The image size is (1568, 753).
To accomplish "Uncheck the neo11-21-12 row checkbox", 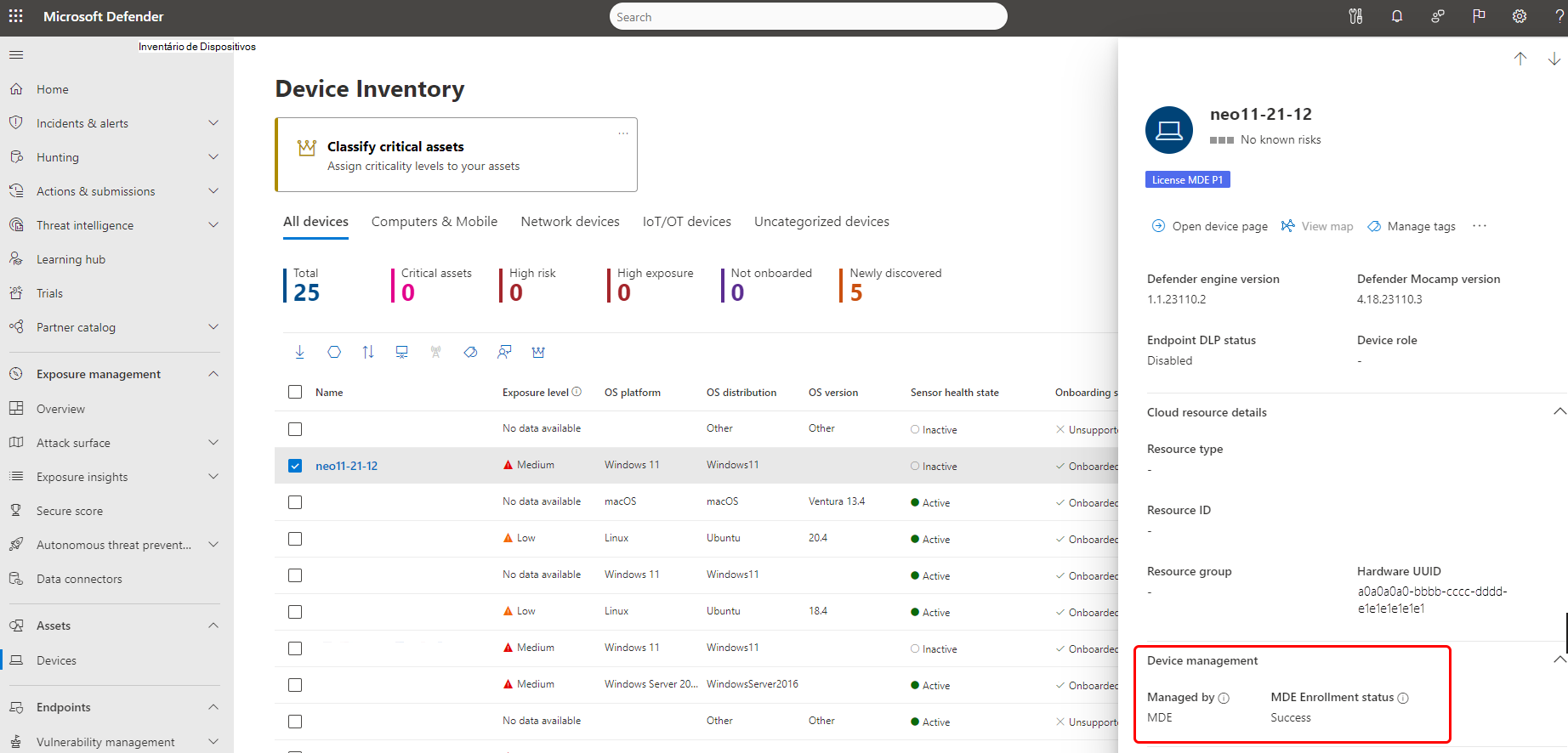I will click(x=295, y=466).
